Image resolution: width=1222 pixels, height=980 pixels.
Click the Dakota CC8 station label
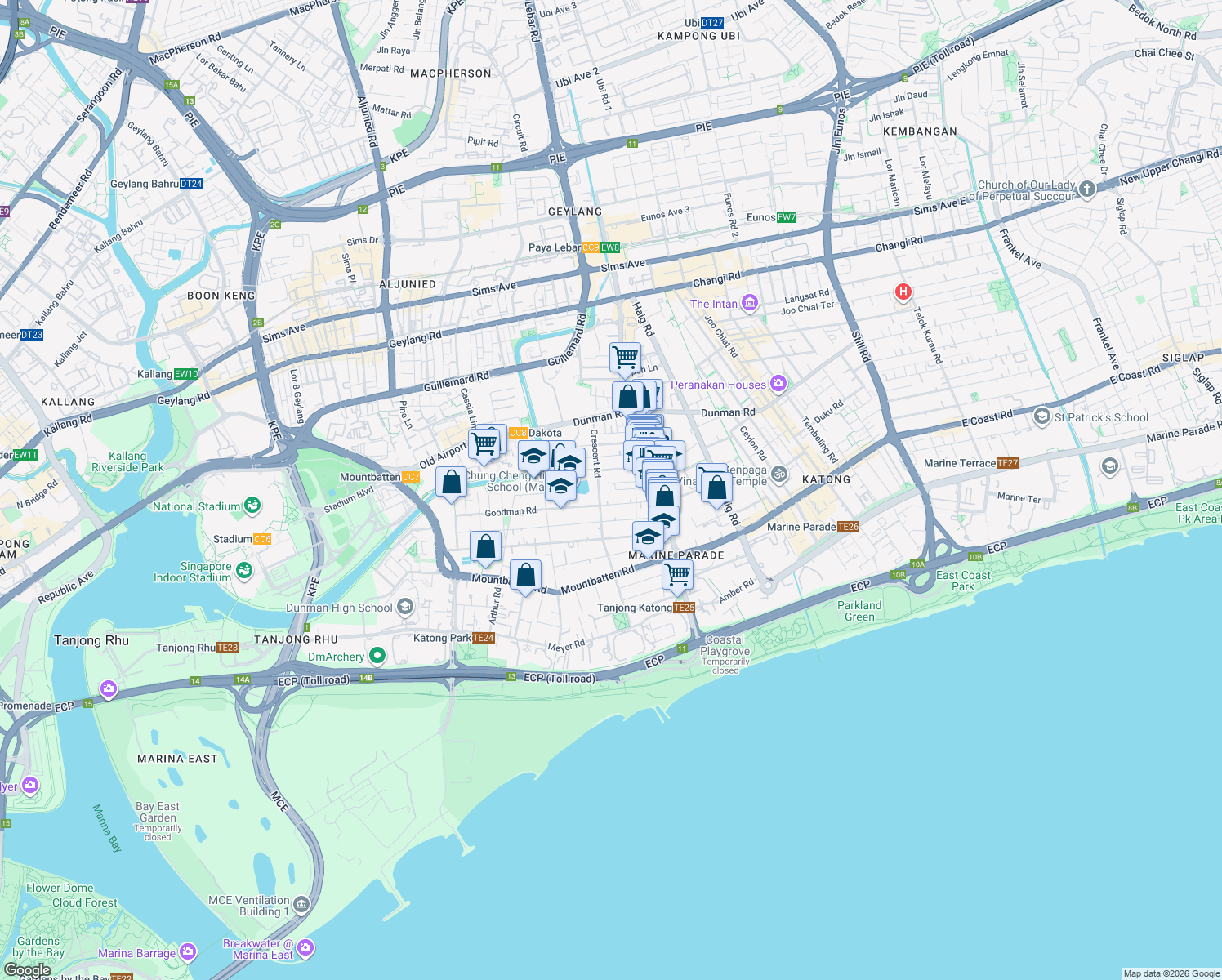coord(535,433)
